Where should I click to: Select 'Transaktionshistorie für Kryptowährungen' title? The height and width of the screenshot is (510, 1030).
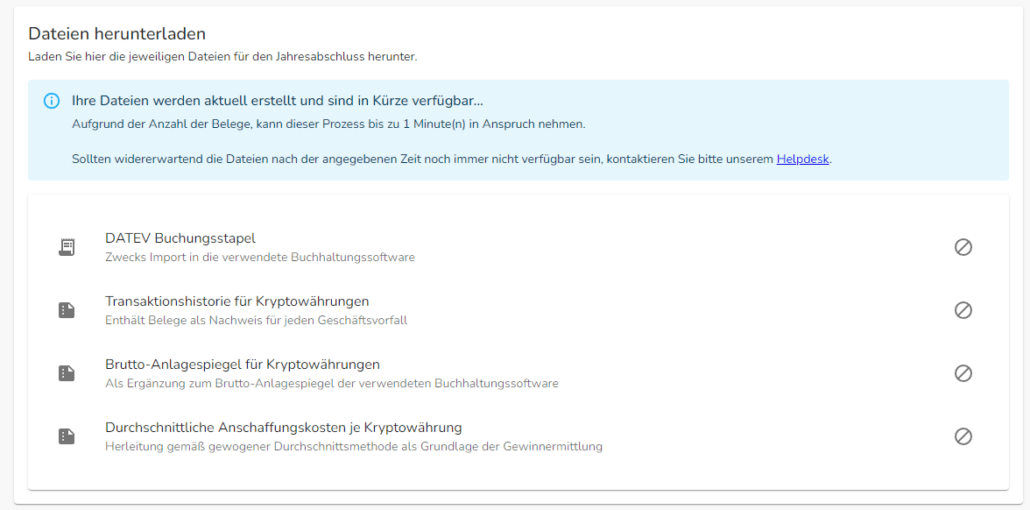pos(237,301)
